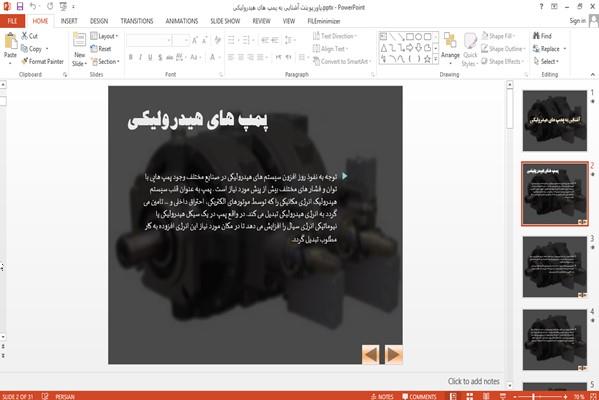The image size is (599, 400).
Task: Undo the last action
Action: [33, 6]
